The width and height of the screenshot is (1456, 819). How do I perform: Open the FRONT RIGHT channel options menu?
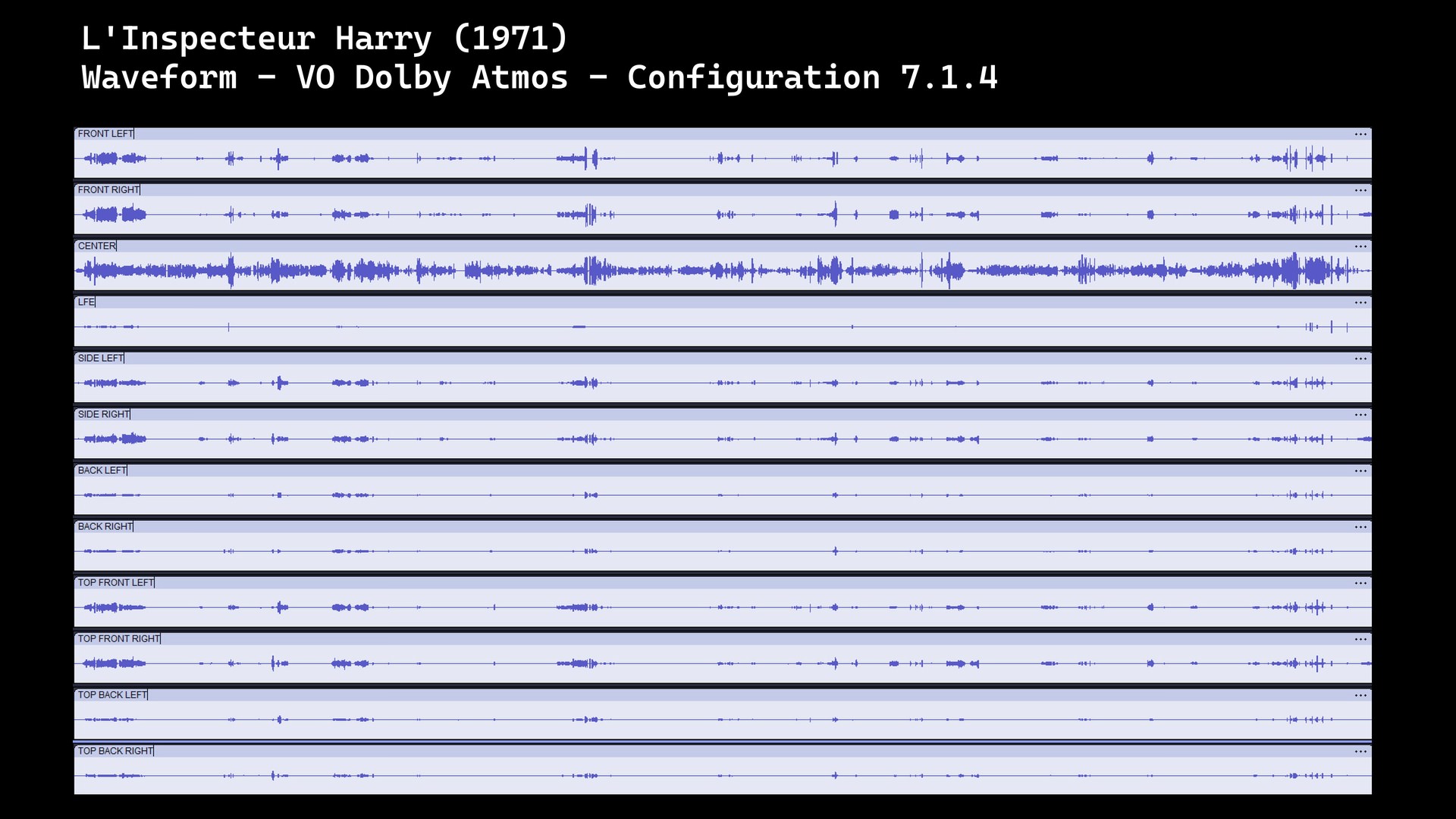point(1361,190)
